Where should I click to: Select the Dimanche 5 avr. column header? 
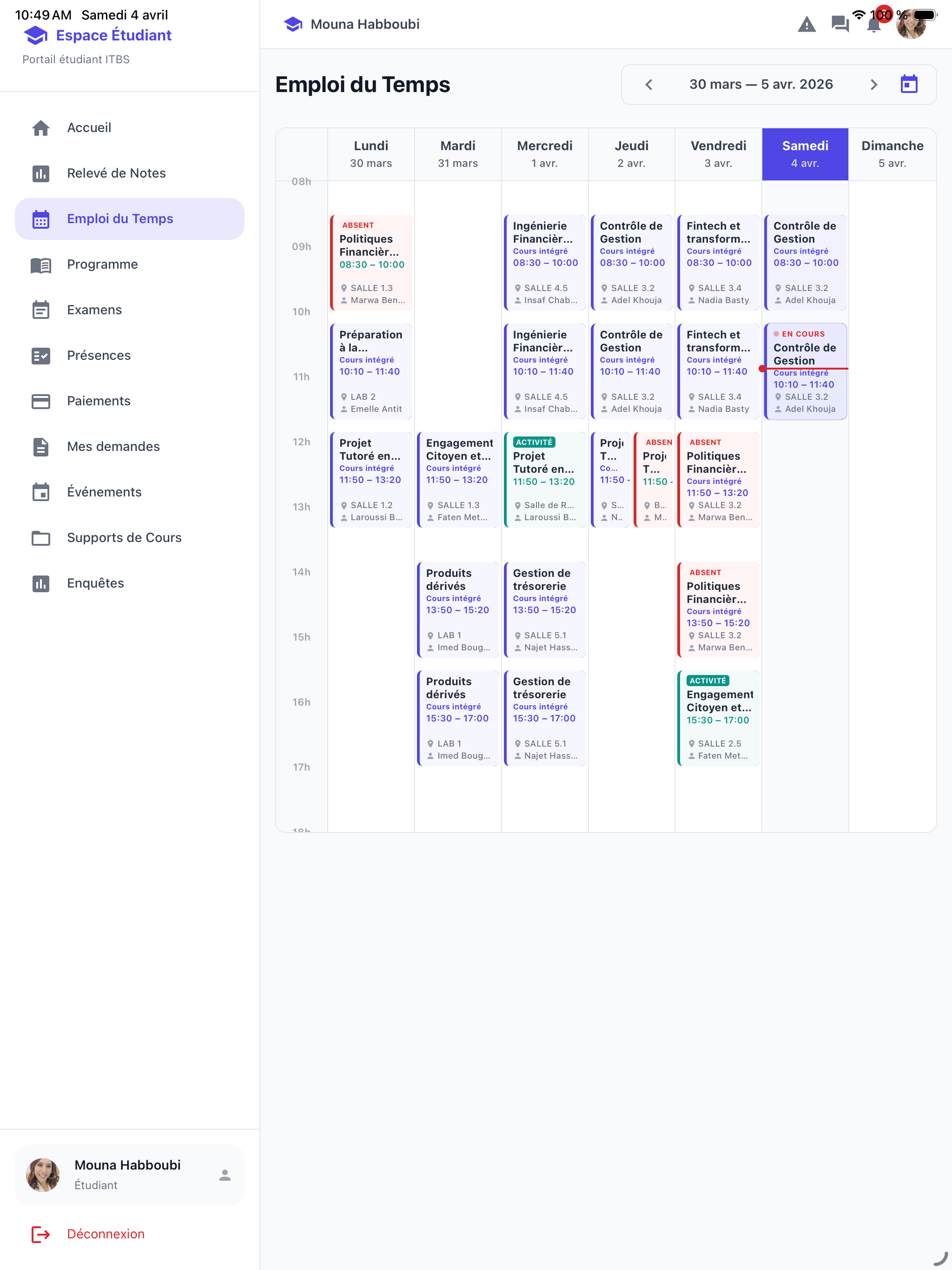click(x=892, y=154)
